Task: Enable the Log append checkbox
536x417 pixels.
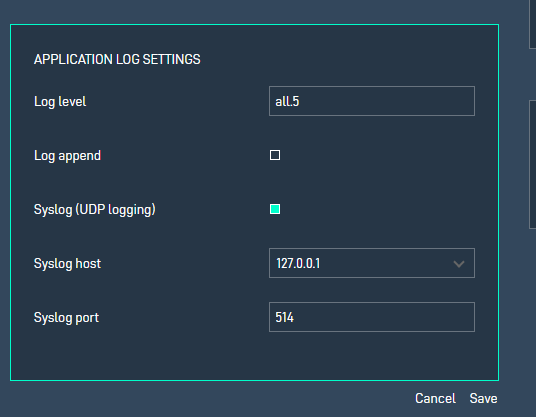Action: pos(275,155)
